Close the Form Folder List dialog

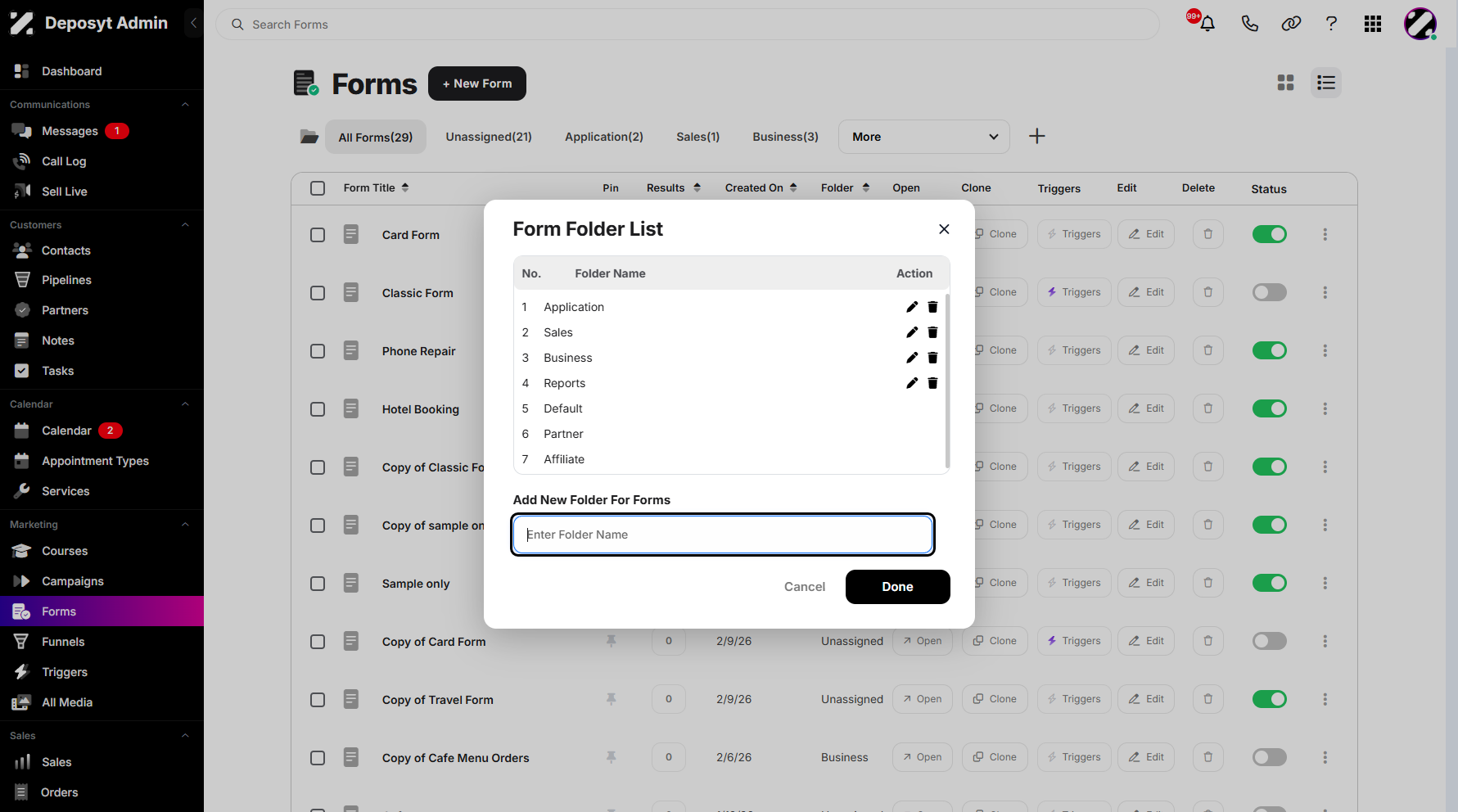tap(944, 229)
